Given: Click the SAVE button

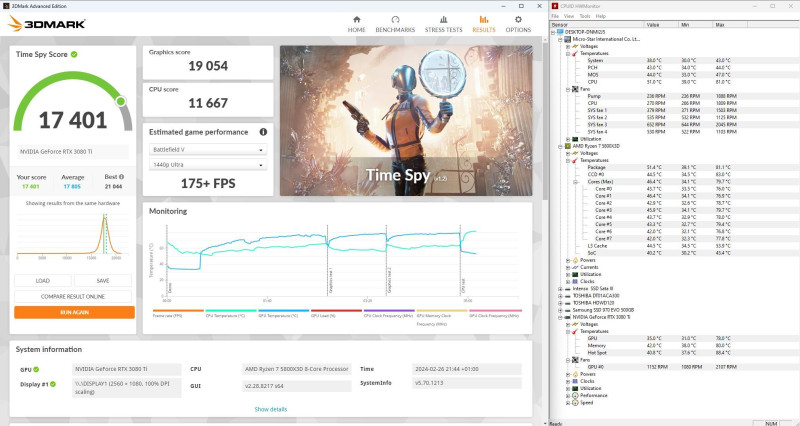Looking at the screenshot, I should 103,281.
